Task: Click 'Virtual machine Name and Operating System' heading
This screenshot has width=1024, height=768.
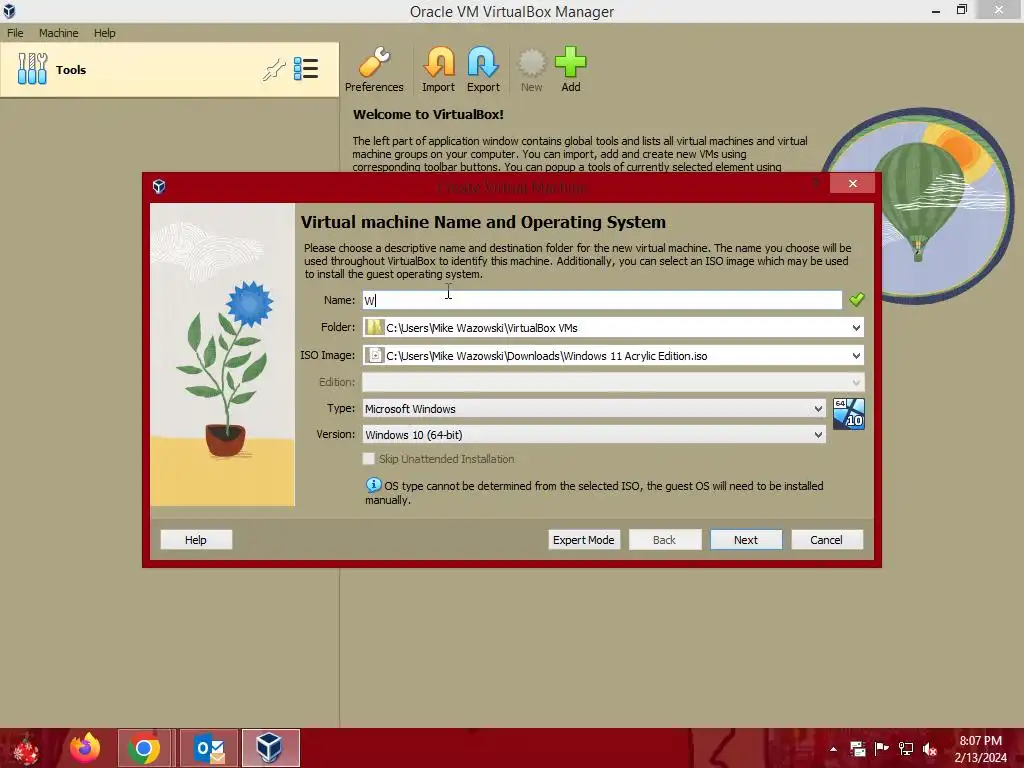Action: coord(483,222)
